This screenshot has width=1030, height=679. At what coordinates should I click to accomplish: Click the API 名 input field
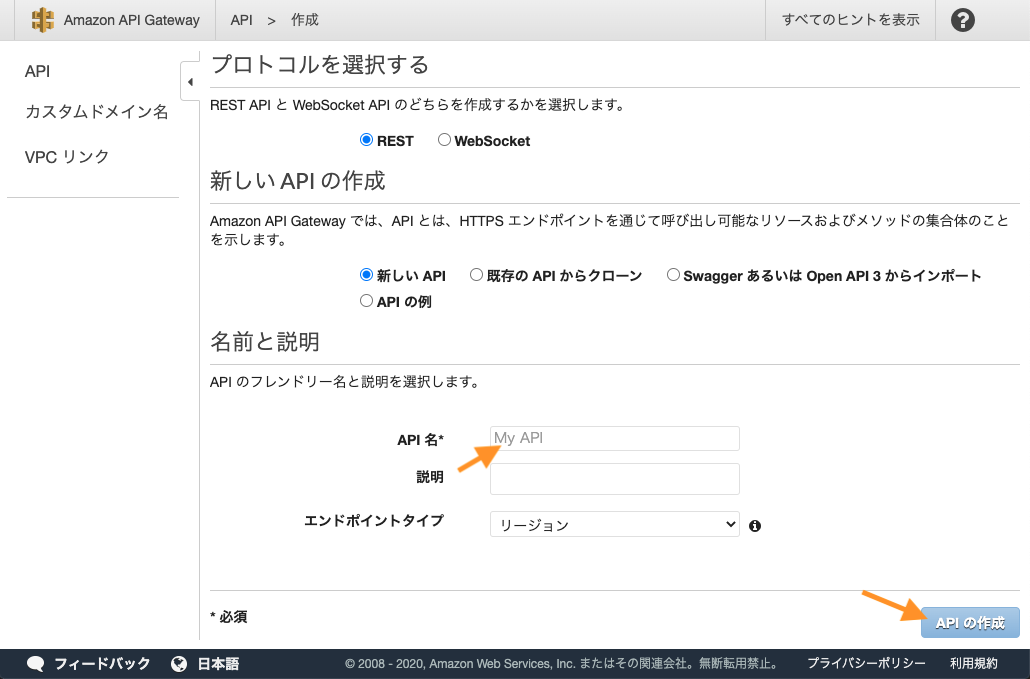tap(615, 438)
